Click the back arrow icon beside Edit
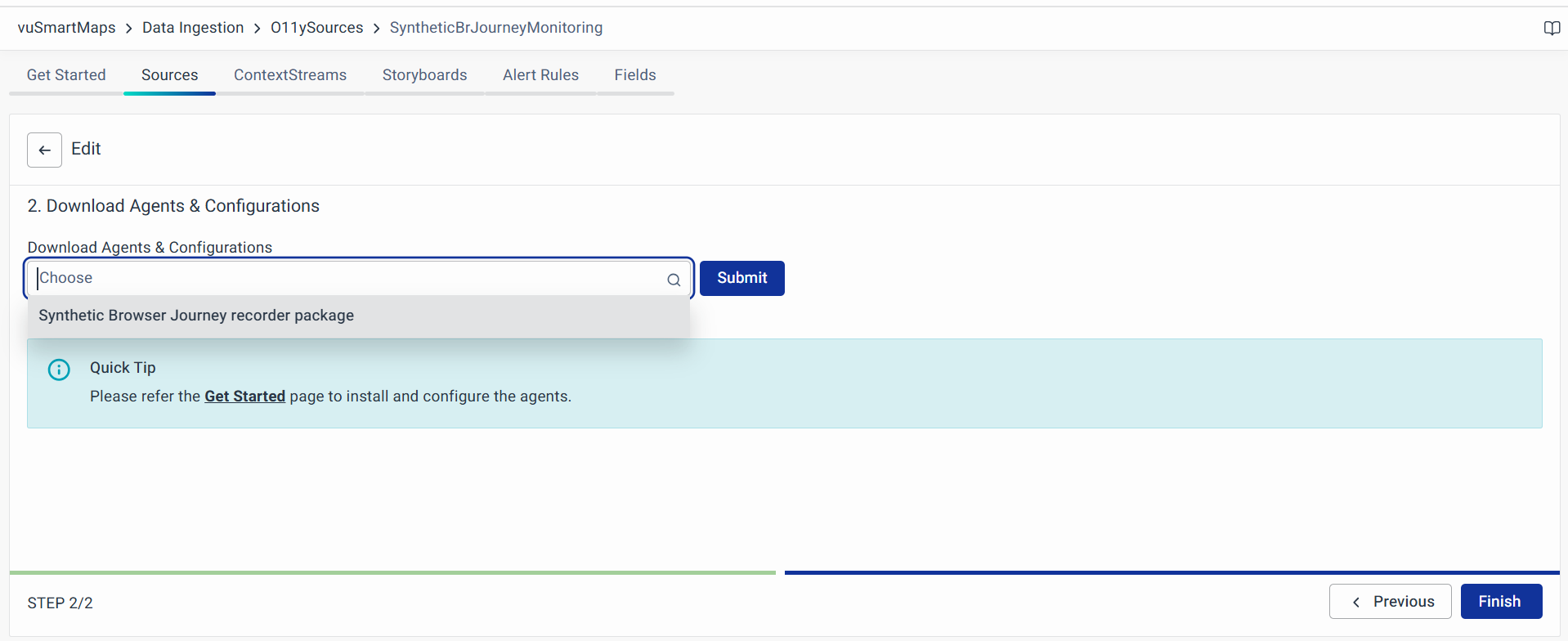1568x641 pixels. [44, 150]
